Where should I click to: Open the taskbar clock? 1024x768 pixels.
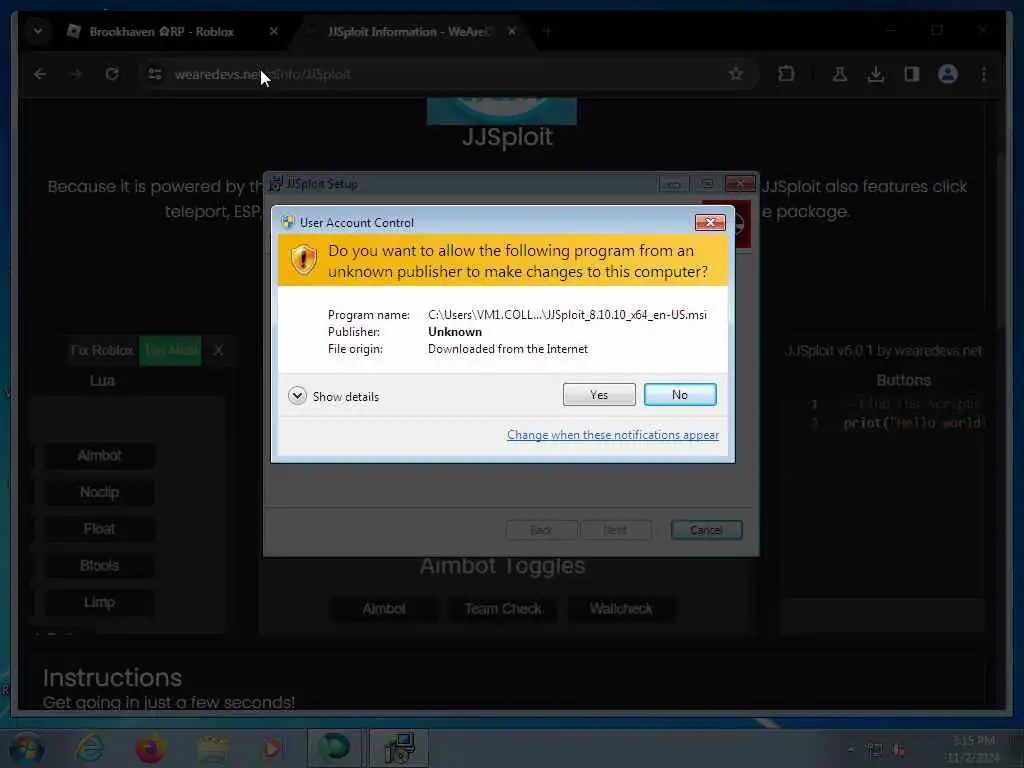coord(973,748)
